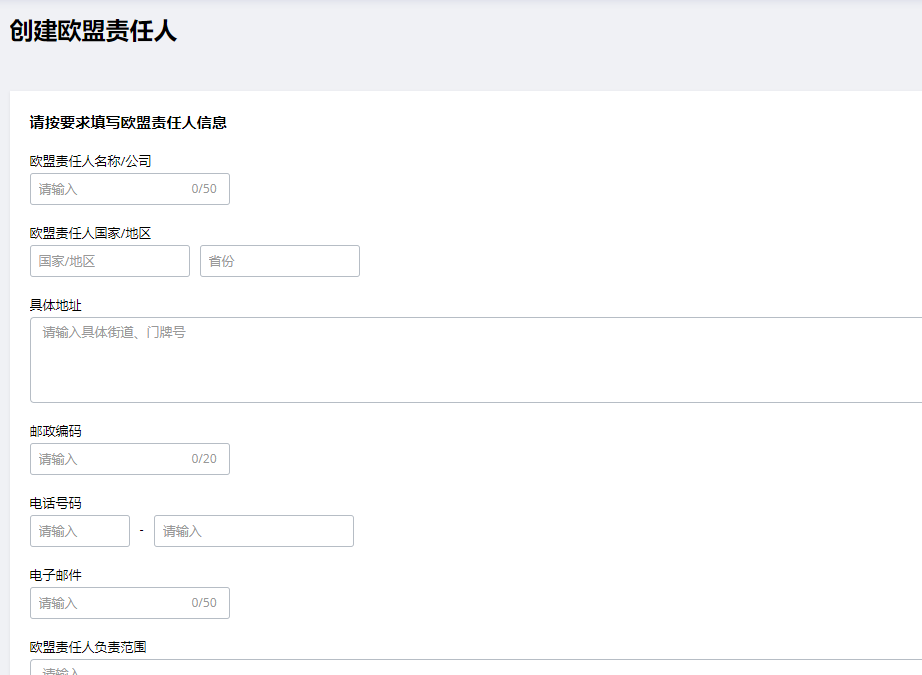Click the 欧盟责任人负责范围 label
The width and height of the screenshot is (922, 675).
tap(88, 647)
